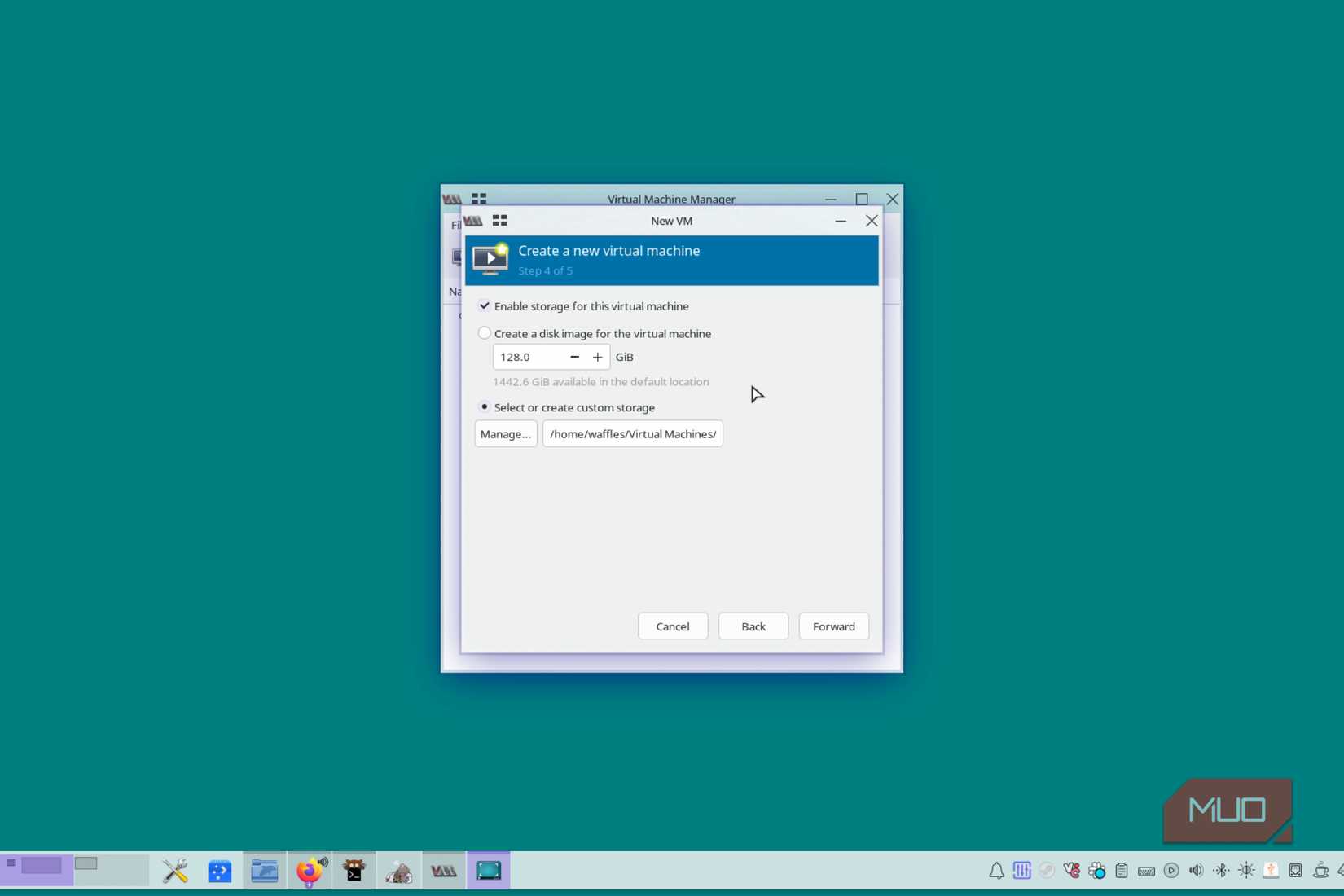
Task: Select the active teal screen taskbar icon
Action: (x=489, y=871)
